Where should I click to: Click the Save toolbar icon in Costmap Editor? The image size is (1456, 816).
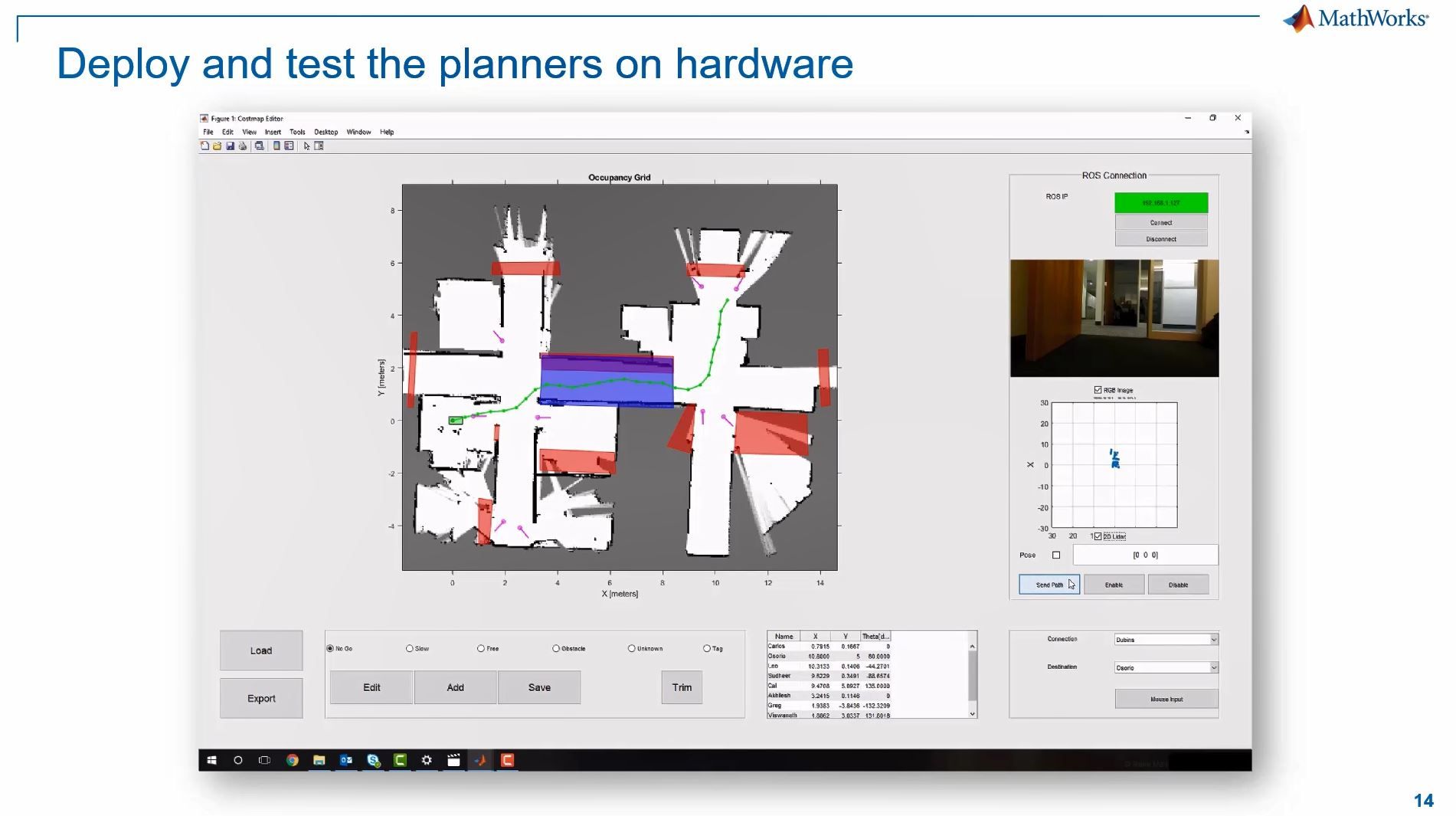[x=231, y=146]
